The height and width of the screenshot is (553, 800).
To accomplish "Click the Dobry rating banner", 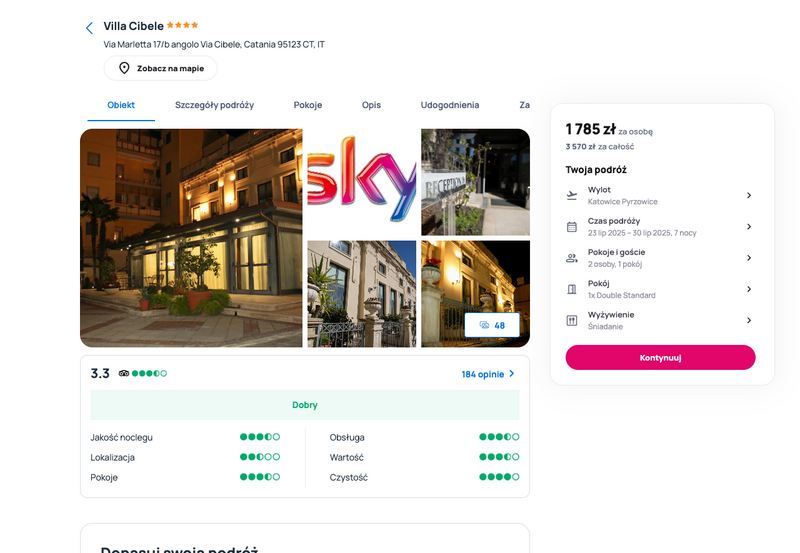I will point(305,405).
